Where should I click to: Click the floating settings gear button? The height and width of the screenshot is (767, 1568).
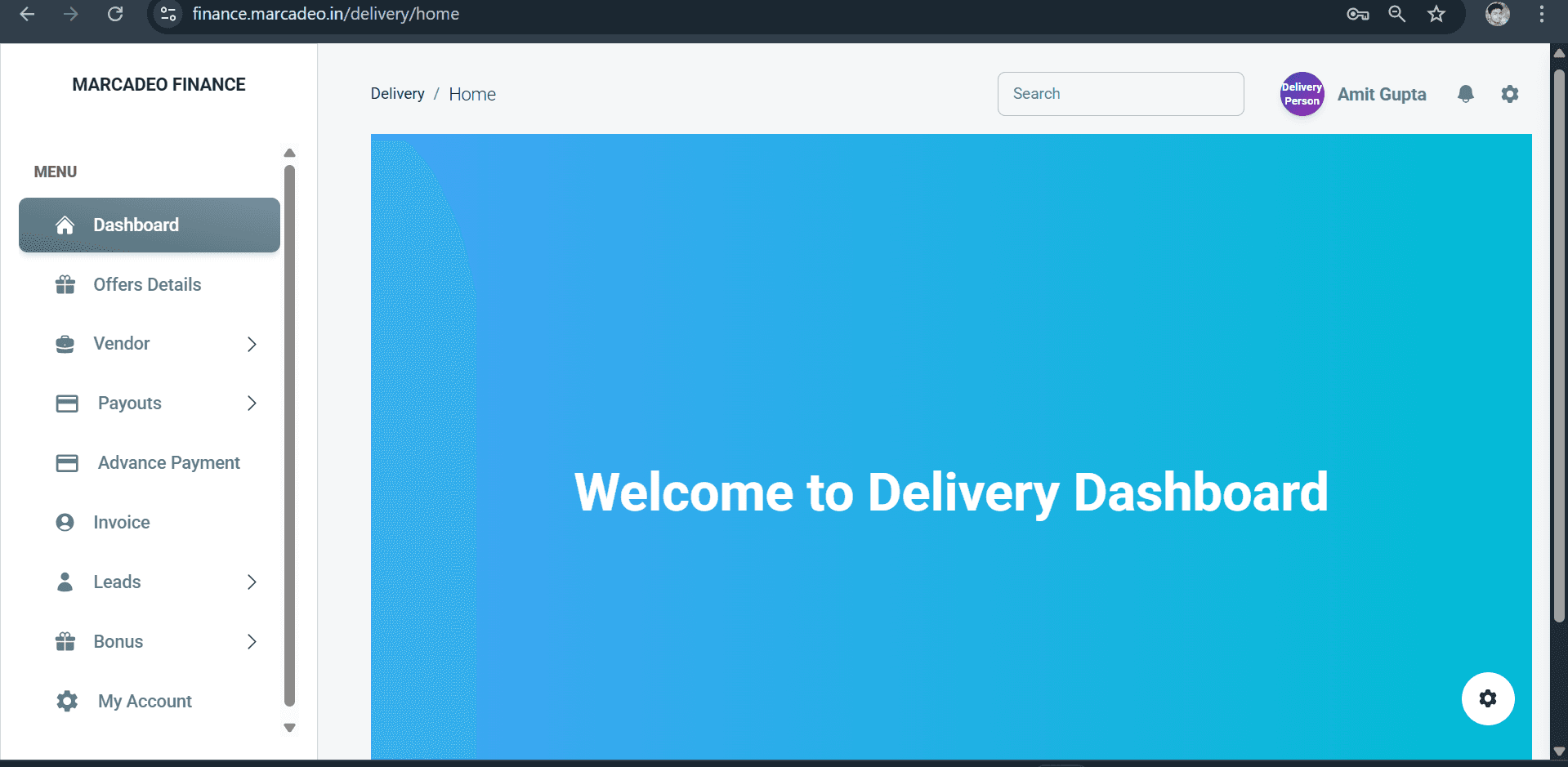click(x=1487, y=698)
